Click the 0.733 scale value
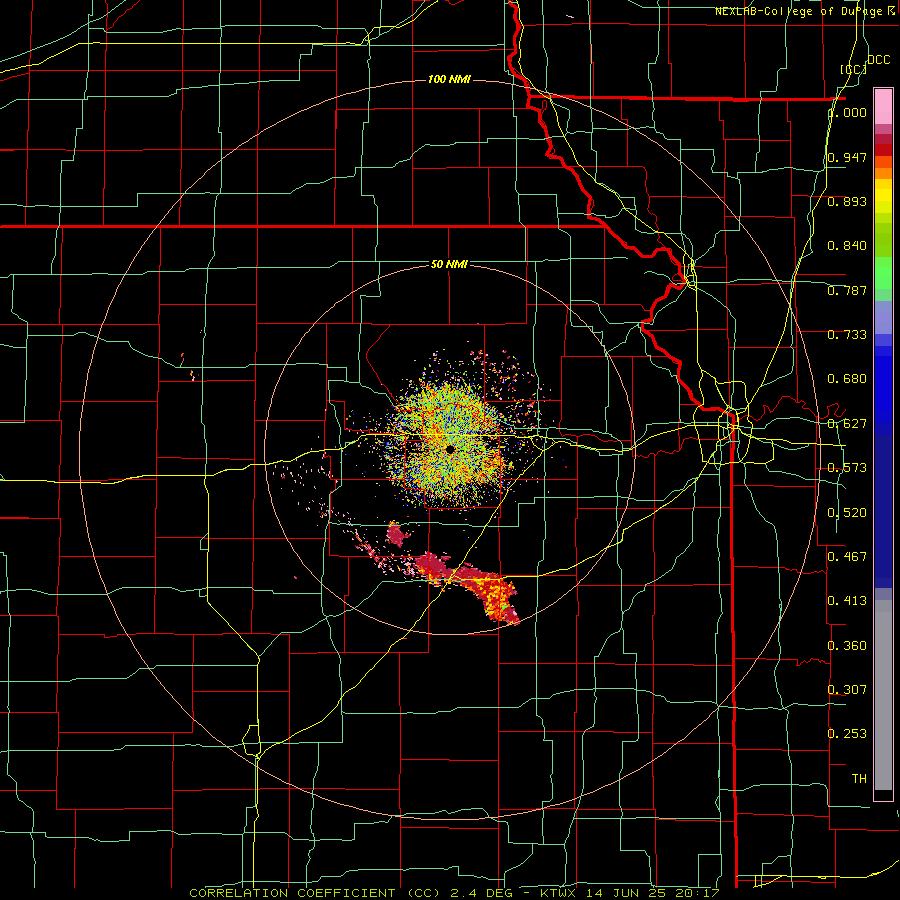Image resolution: width=900 pixels, height=900 pixels. (847, 334)
